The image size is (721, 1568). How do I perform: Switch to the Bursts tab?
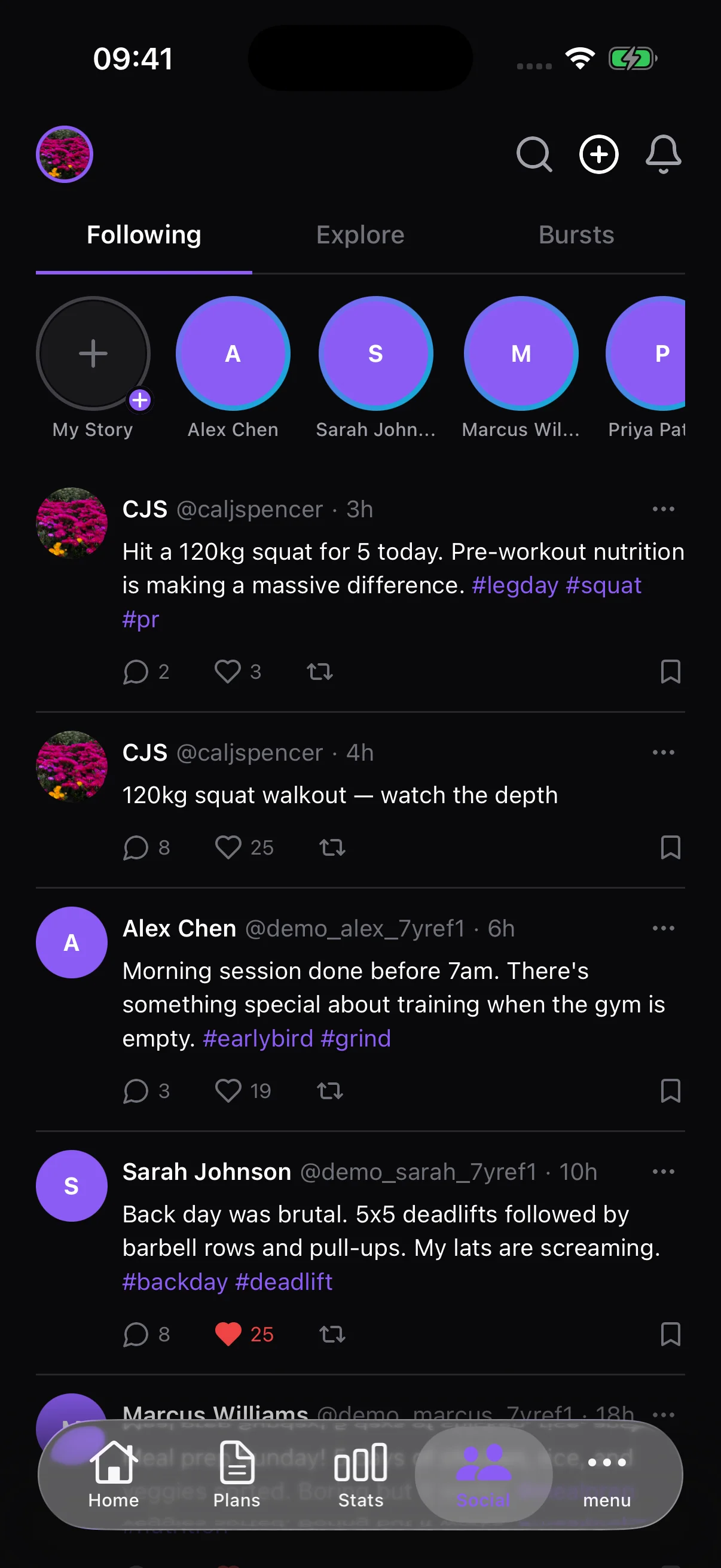(576, 235)
